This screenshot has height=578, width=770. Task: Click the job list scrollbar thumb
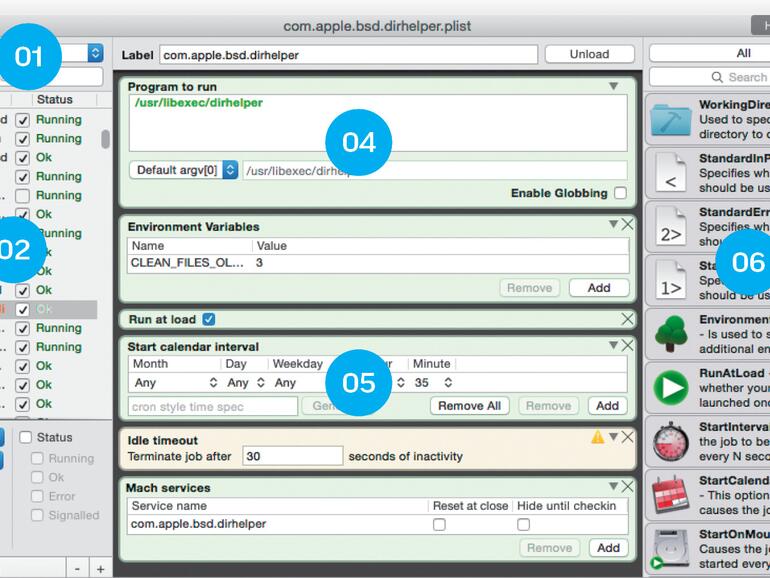click(105, 138)
